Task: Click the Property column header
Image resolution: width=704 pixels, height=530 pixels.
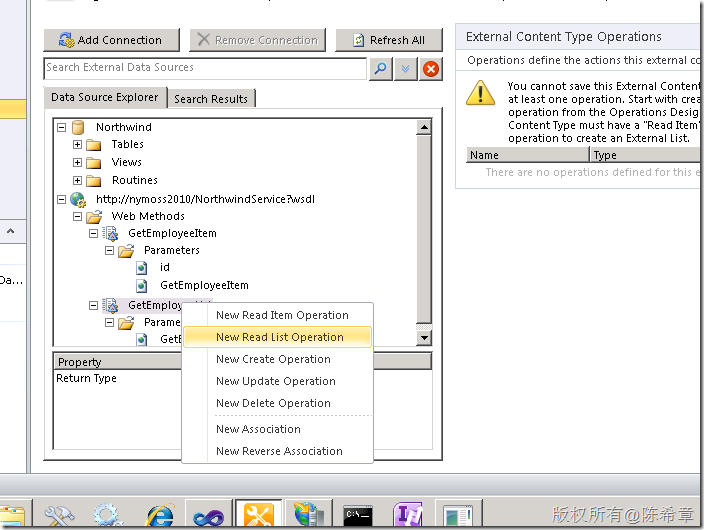Action: coord(118,362)
